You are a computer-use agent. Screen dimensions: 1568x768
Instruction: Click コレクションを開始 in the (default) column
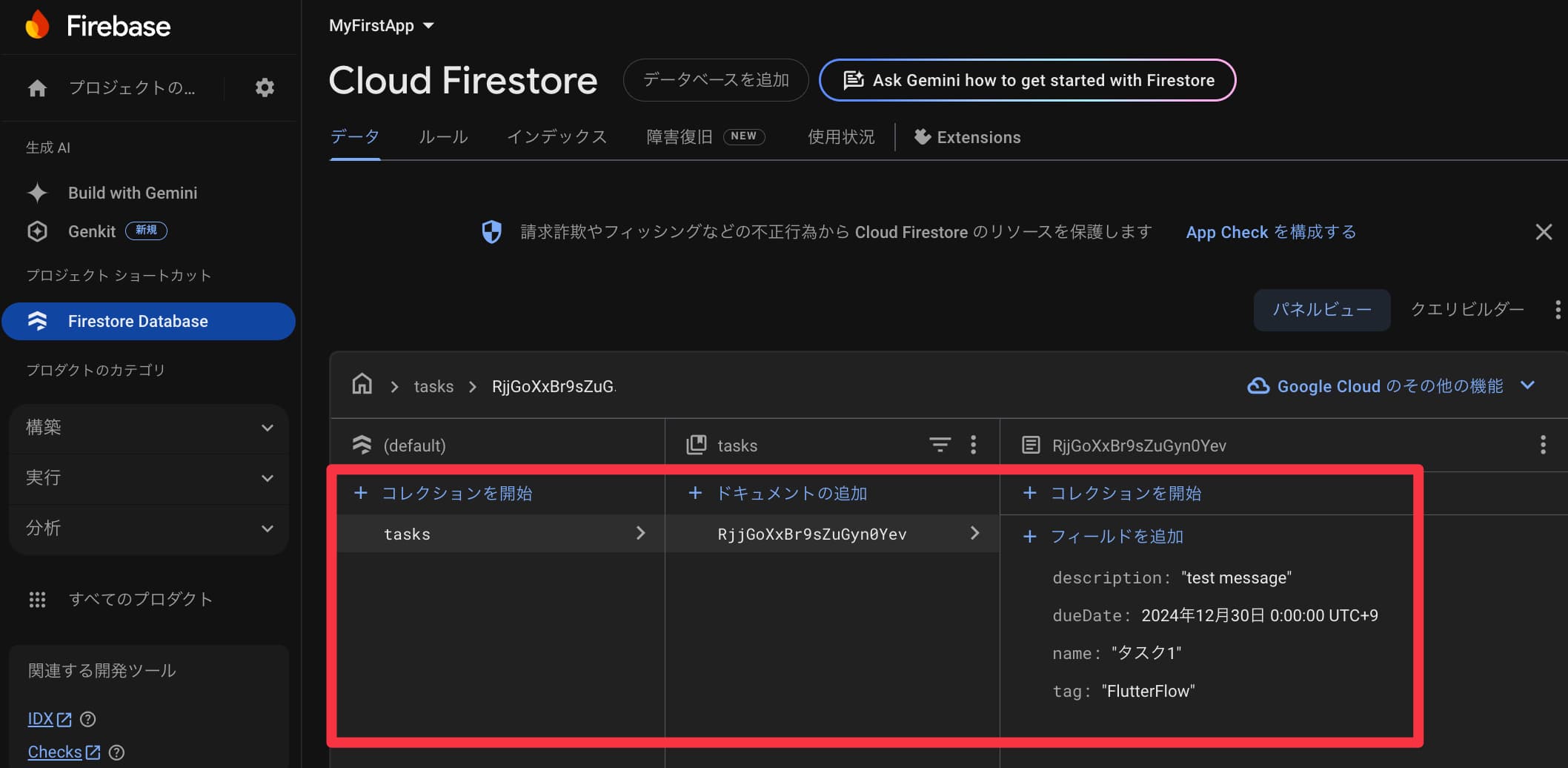coord(443,493)
